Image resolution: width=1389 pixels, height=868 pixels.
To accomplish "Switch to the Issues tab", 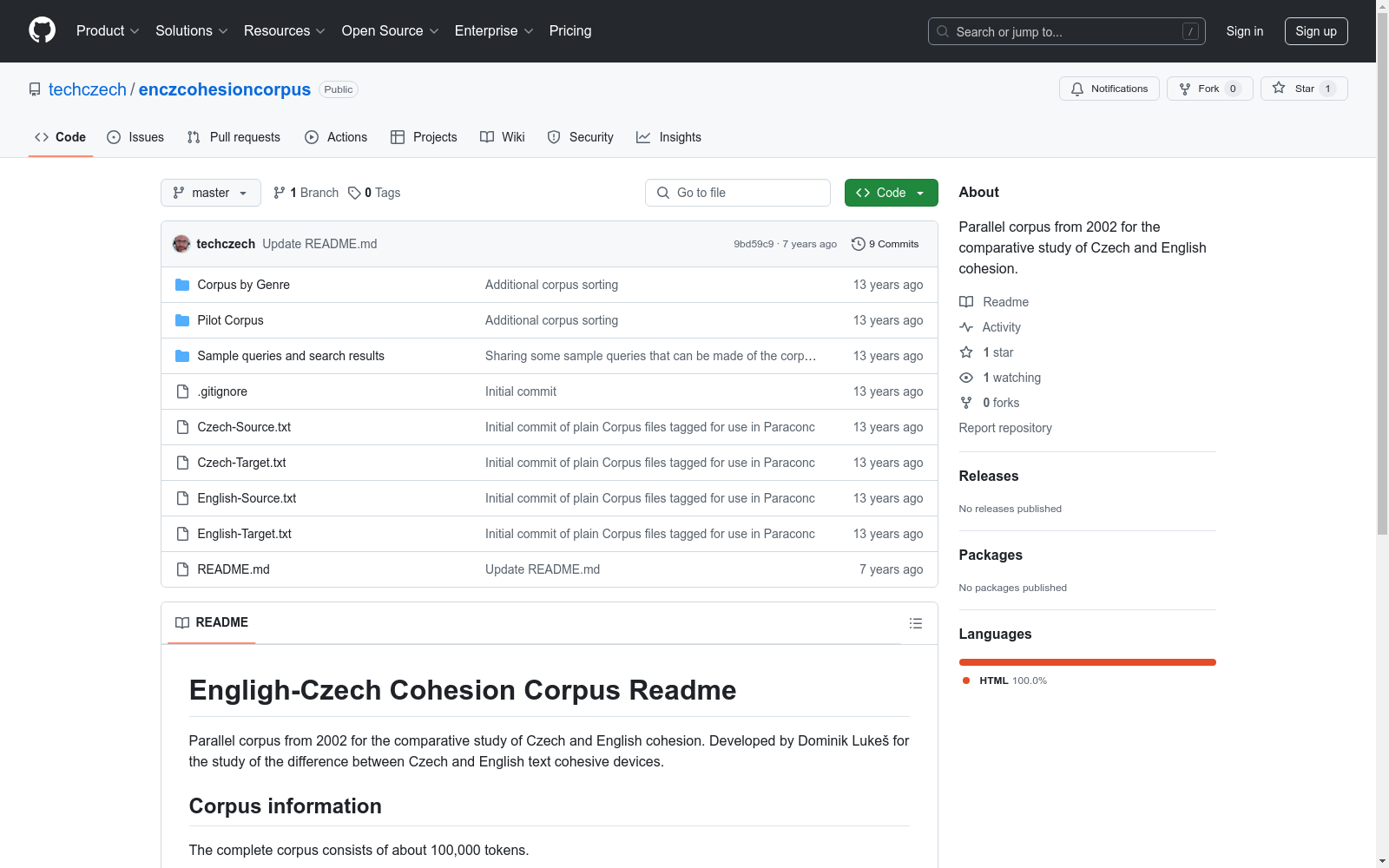I will click(x=135, y=137).
